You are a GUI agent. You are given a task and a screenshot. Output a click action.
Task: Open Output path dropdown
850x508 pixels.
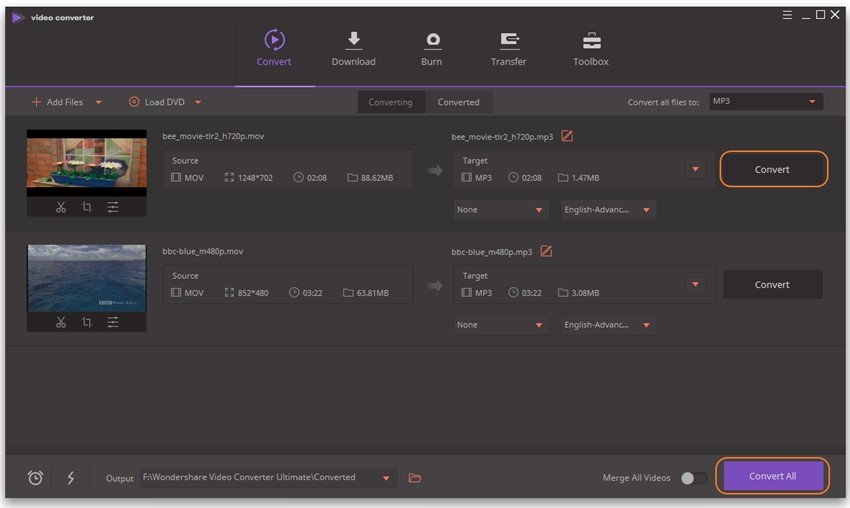(386, 478)
